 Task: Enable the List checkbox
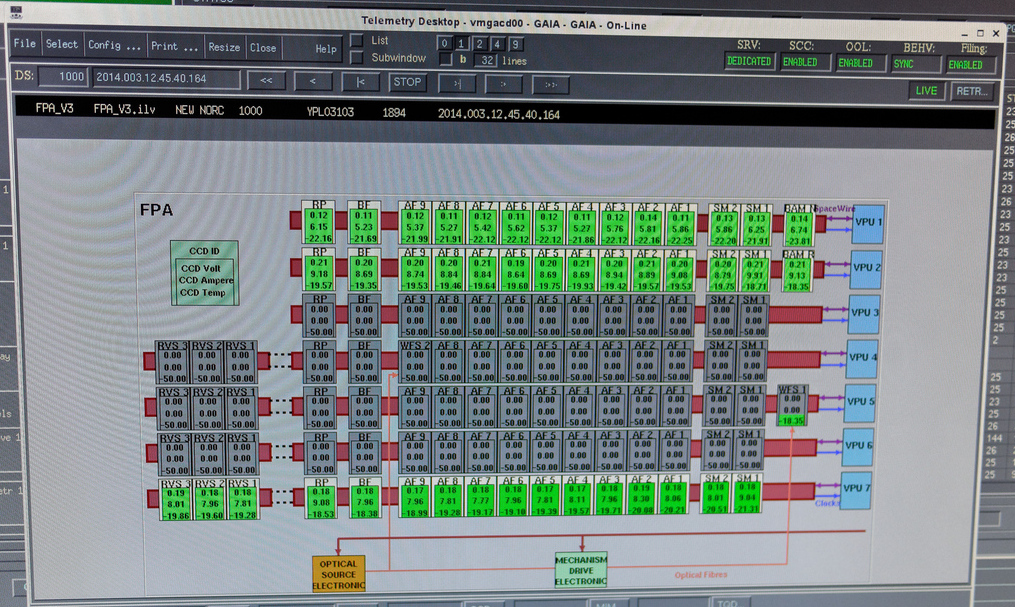tap(357, 41)
